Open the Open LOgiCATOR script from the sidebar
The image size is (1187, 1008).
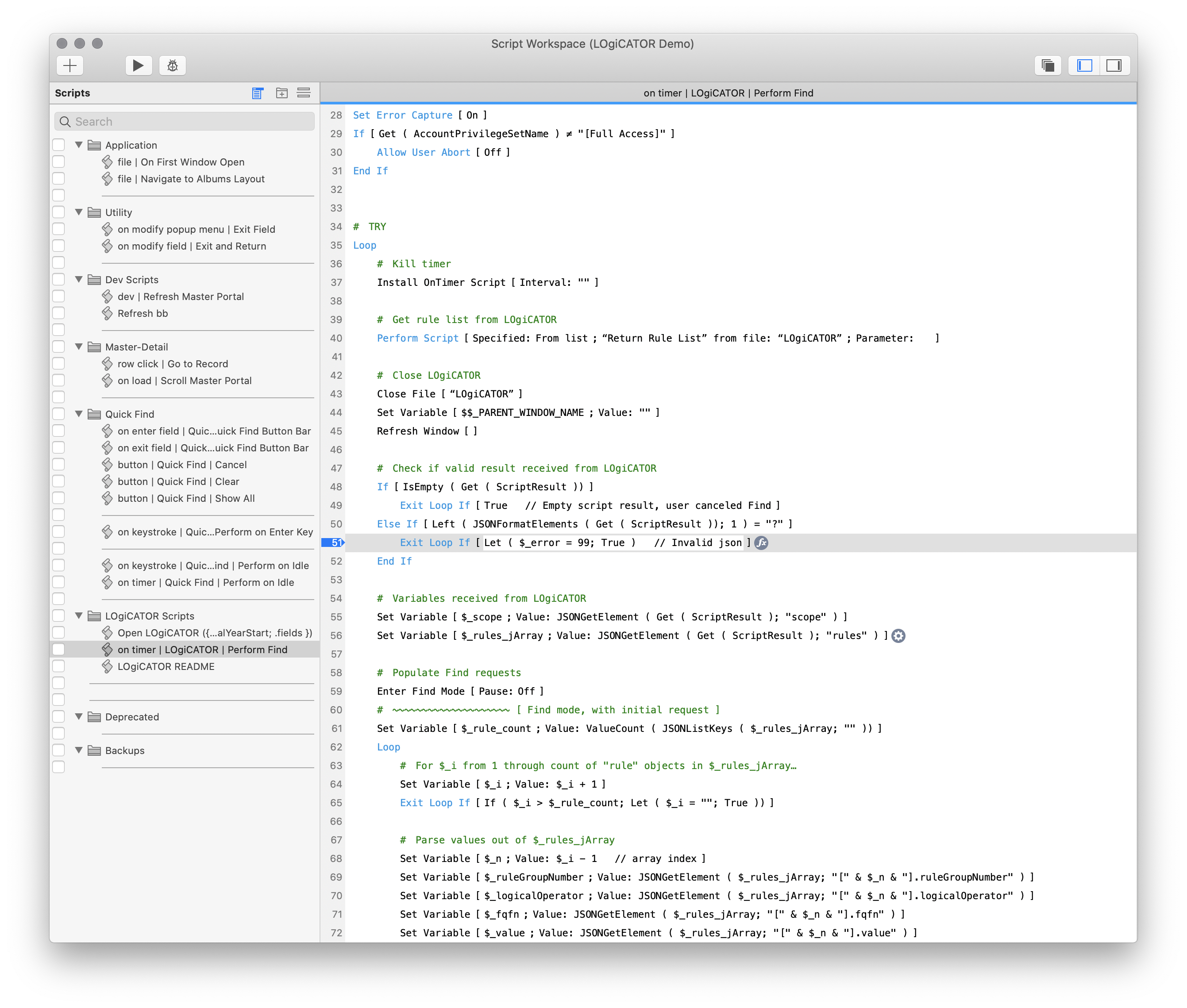point(214,633)
